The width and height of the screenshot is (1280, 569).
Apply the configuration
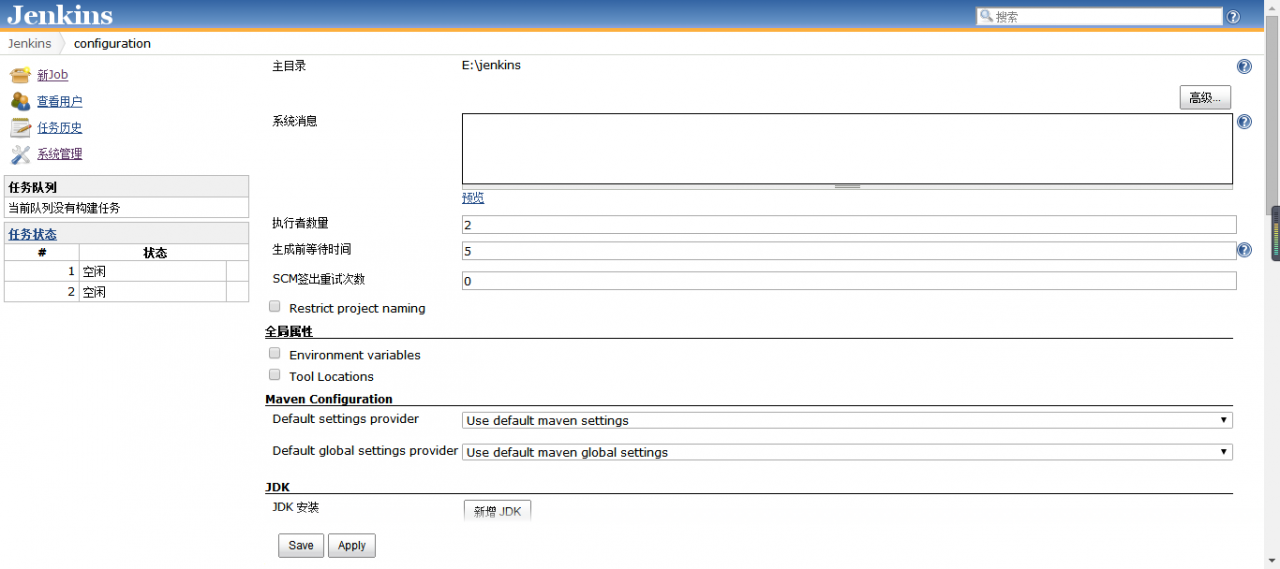click(352, 545)
